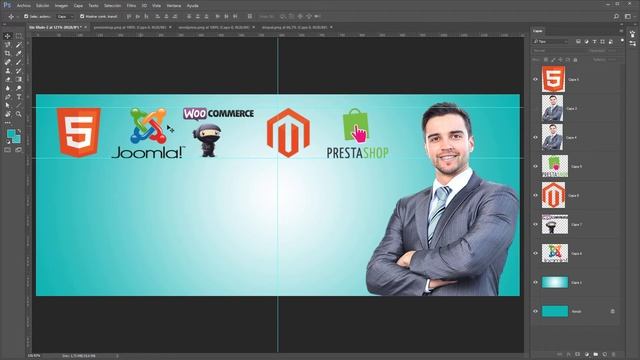Select the History Brush tool
This screenshot has width=640, height=360.
[19, 71]
